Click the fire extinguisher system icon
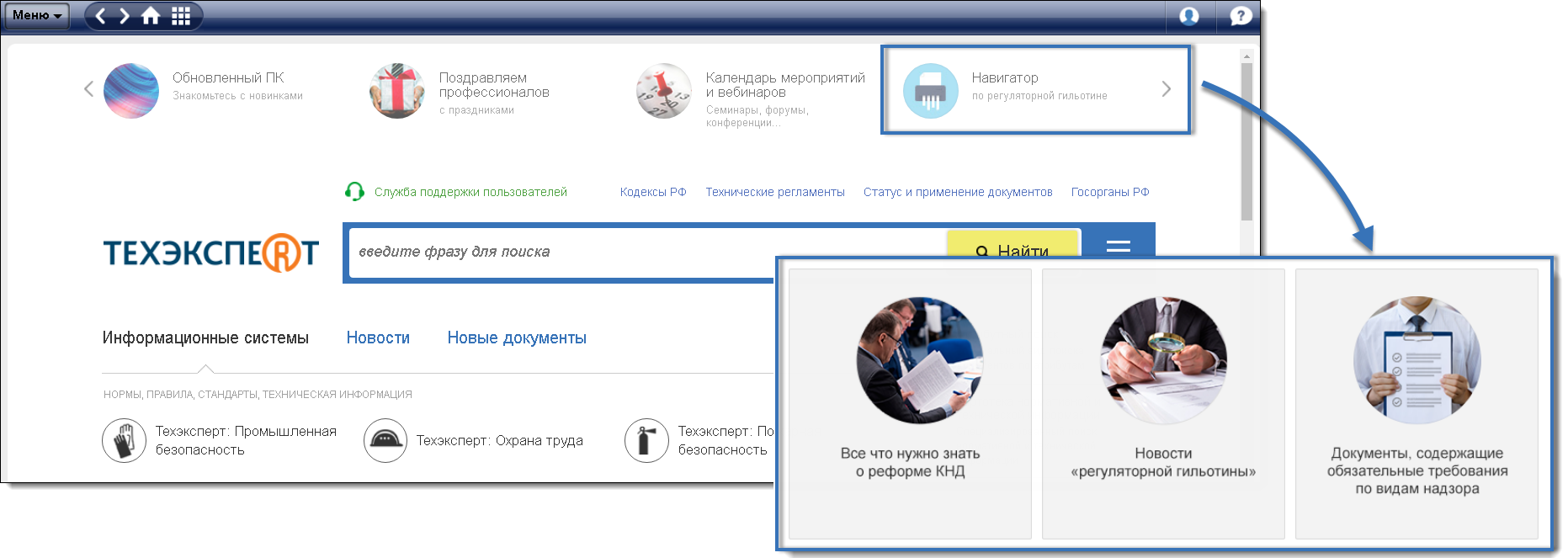This screenshot has width=1568, height=558. point(646,441)
